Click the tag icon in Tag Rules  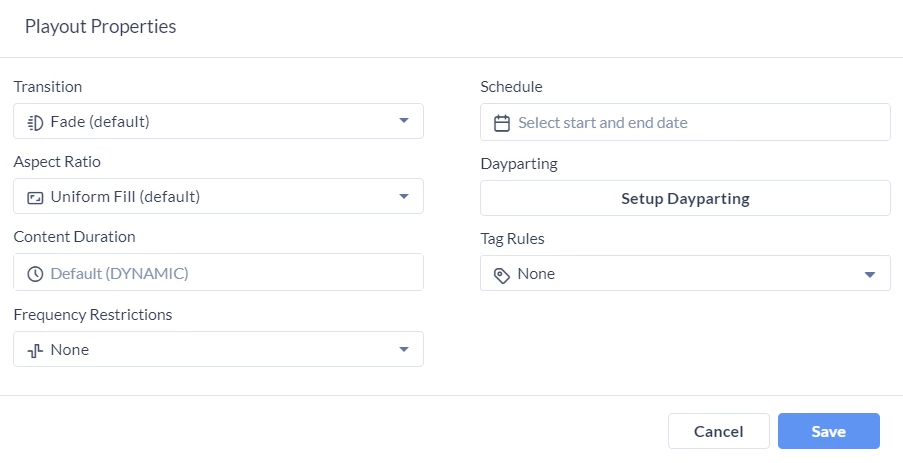pos(502,276)
